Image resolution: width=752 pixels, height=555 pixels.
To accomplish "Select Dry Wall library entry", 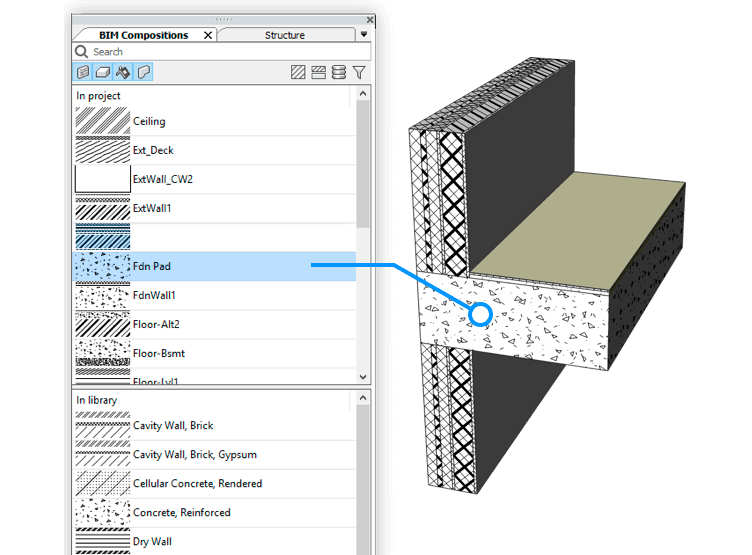I will 214,541.
